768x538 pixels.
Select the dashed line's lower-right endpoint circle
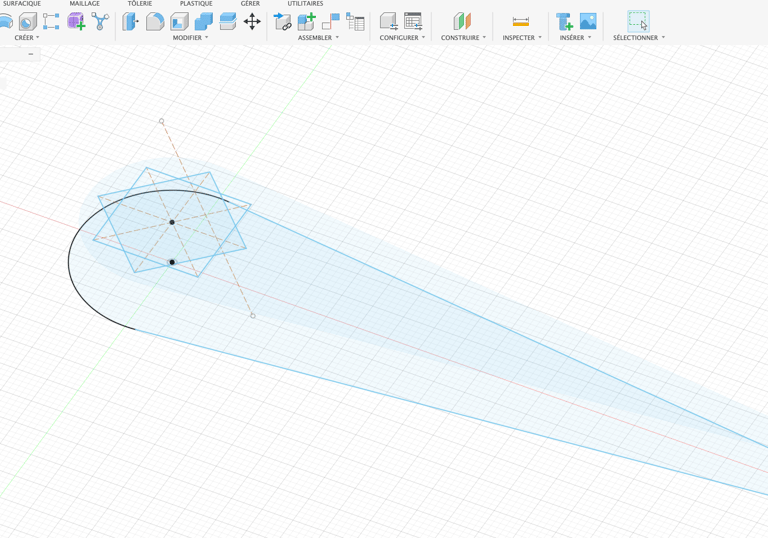pos(253,316)
